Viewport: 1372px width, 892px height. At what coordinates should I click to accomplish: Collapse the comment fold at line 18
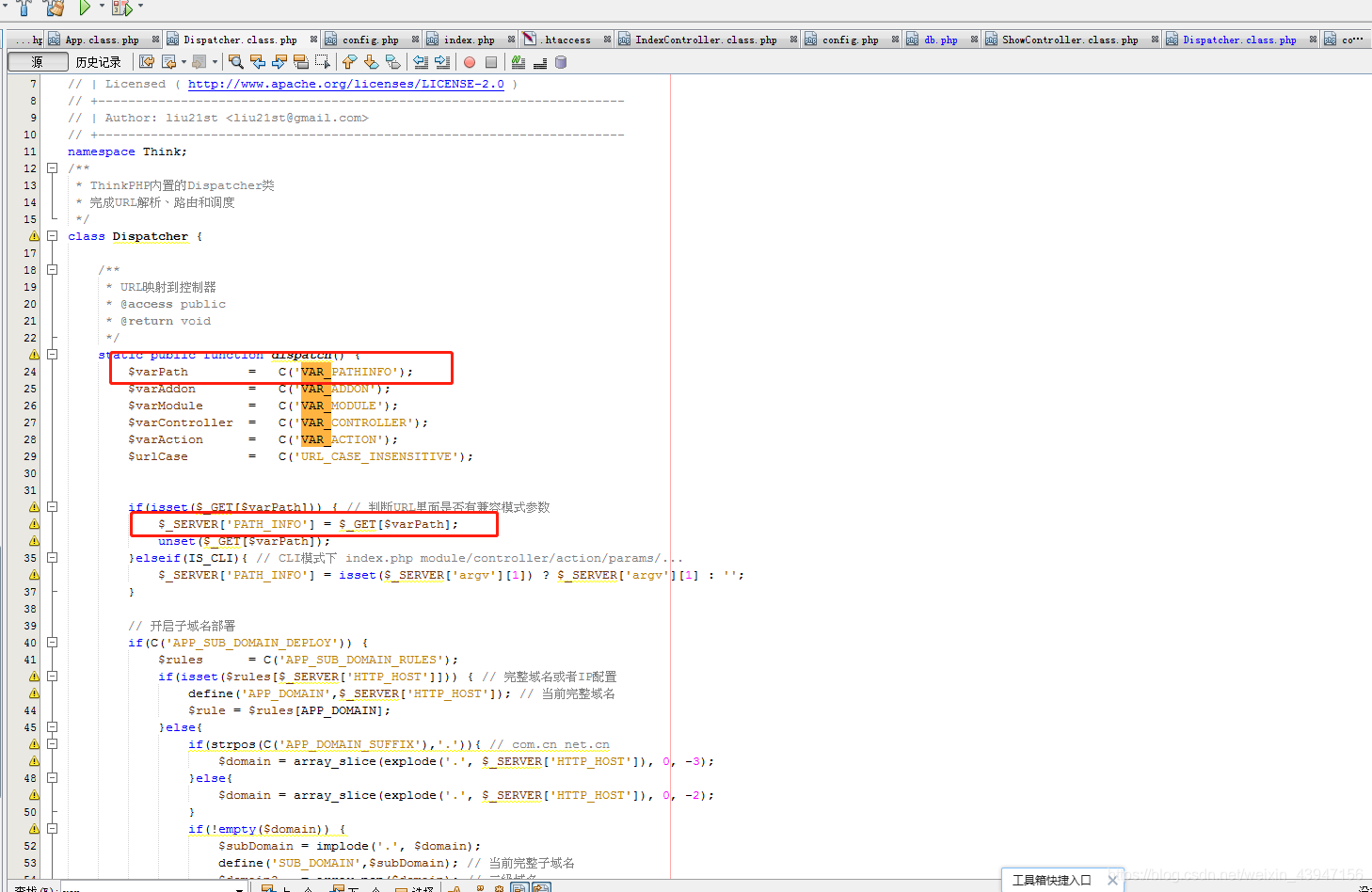[x=53, y=270]
